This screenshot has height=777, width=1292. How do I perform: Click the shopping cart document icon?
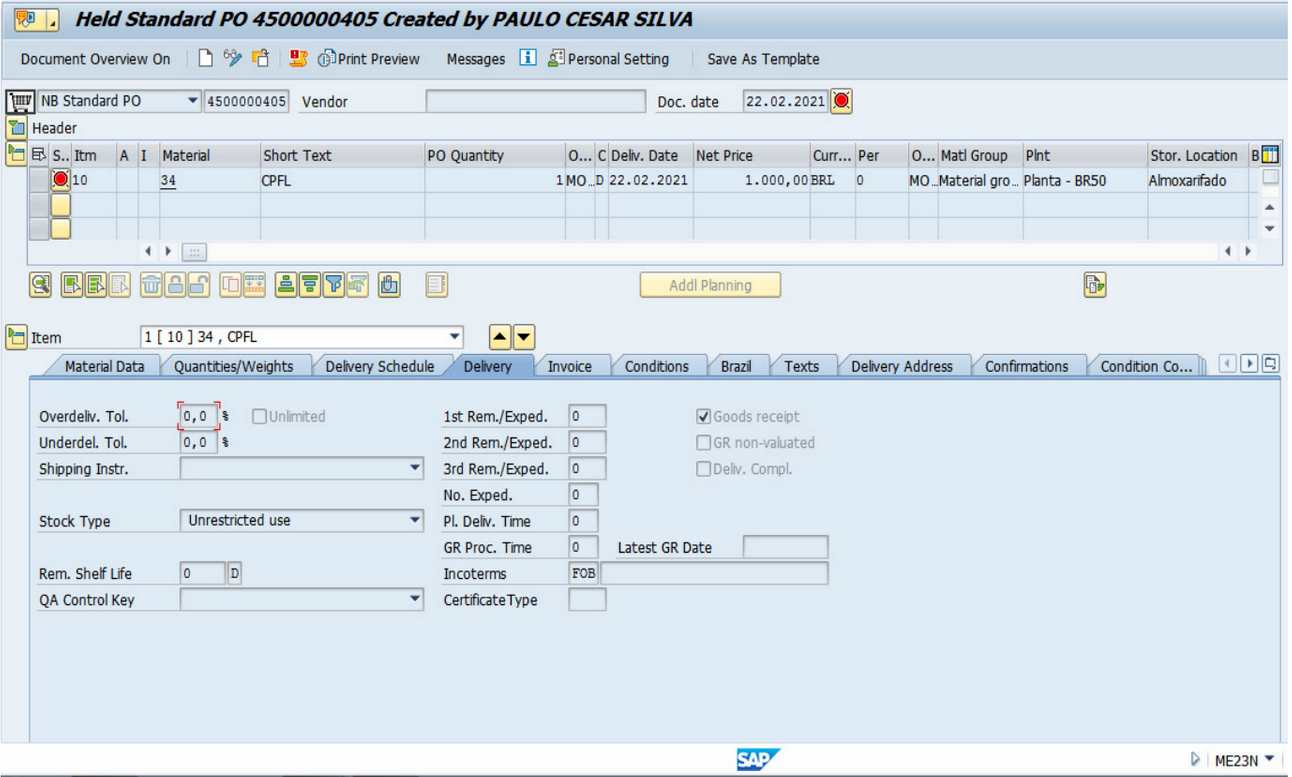[20, 101]
